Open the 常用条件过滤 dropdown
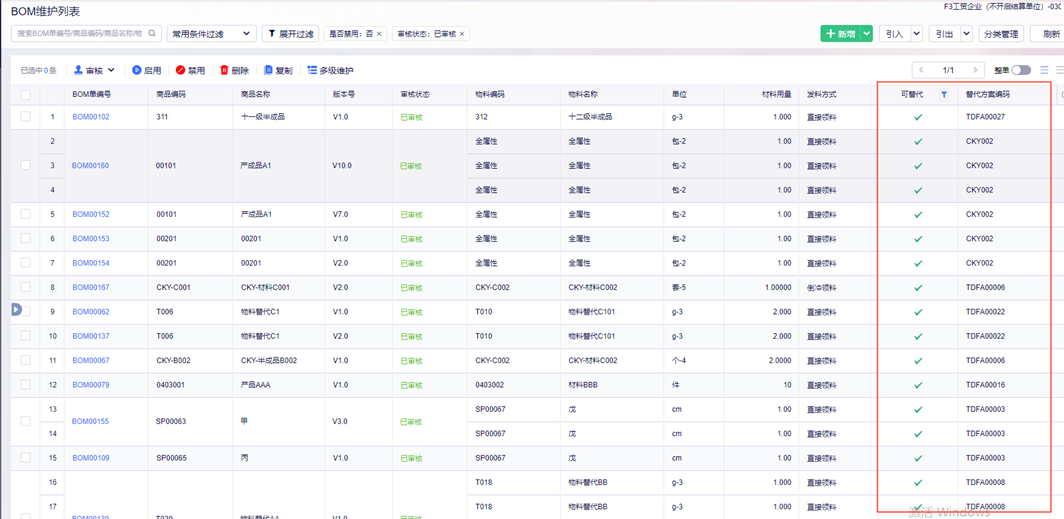 (x=212, y=33)
